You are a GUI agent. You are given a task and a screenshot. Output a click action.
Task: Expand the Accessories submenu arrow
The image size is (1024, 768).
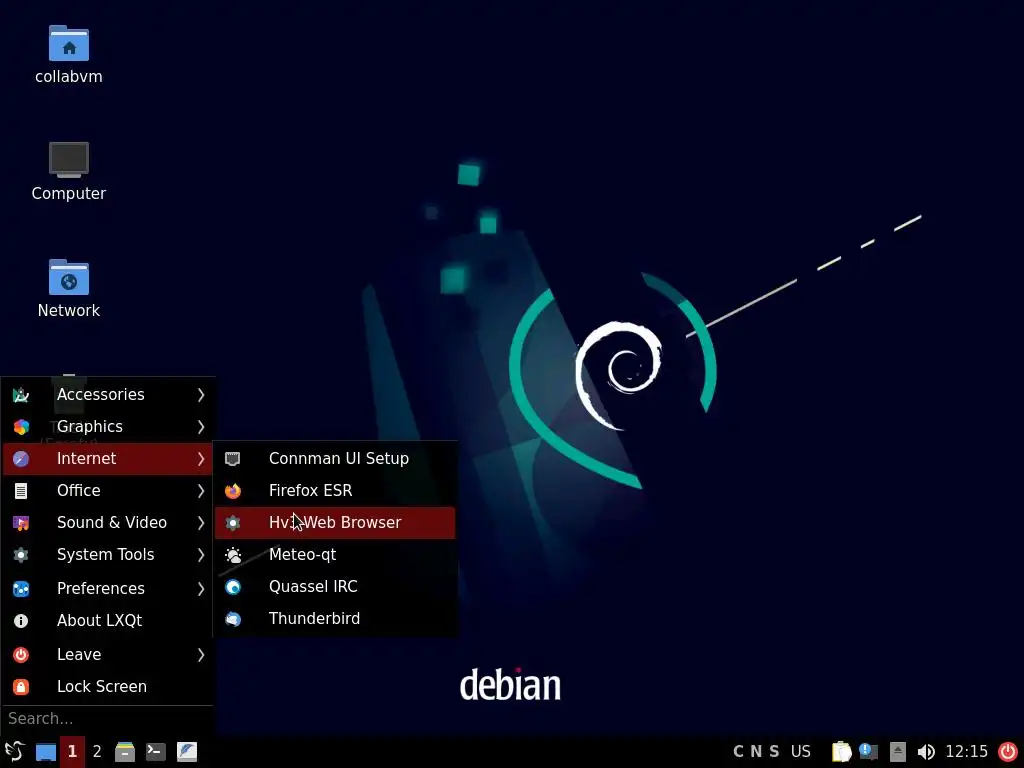pos(201,394)
